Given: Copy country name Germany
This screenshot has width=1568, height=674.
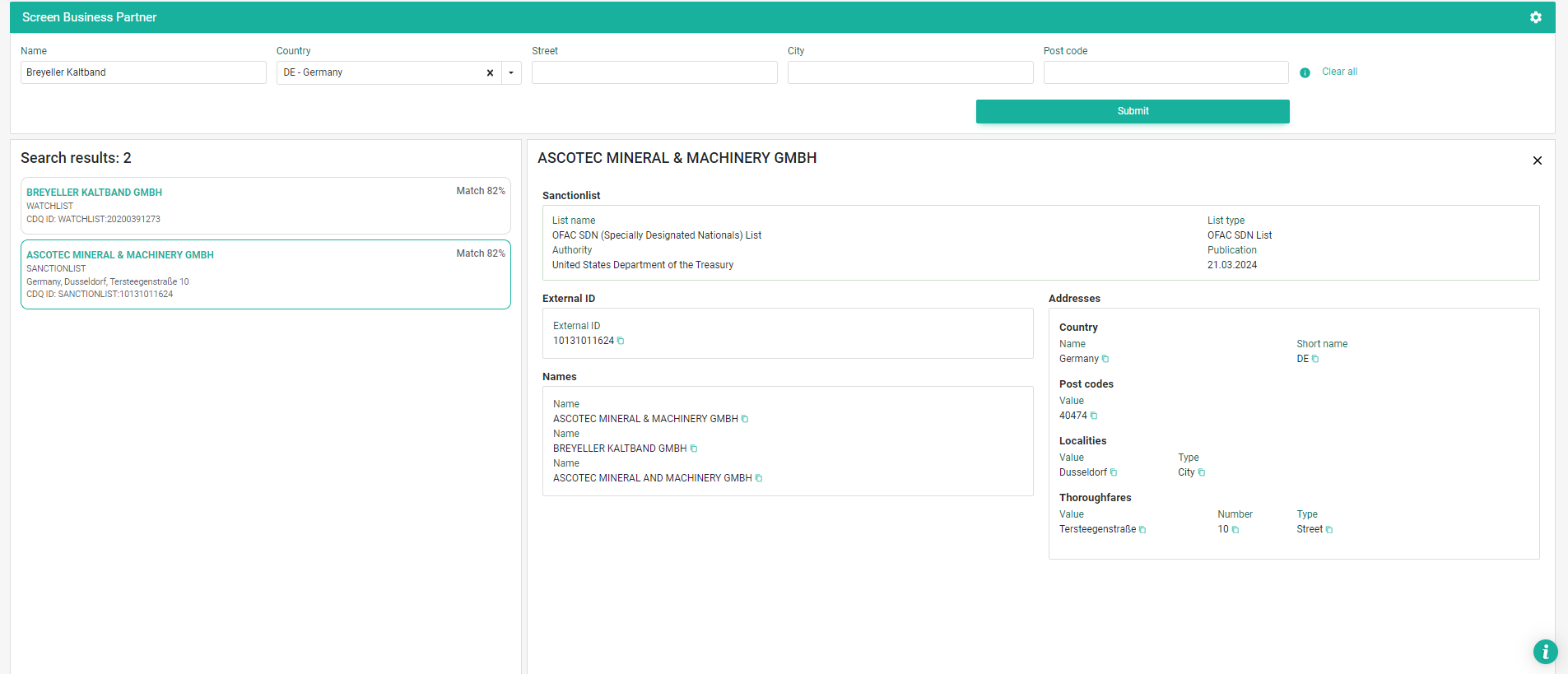Looking at the screenshot, I should (x=1105, y=359).
